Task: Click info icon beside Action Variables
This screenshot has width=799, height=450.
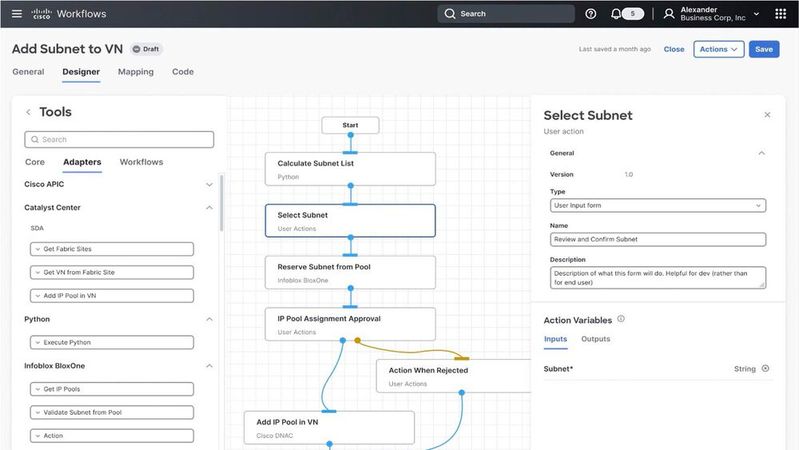Action: (x=621, y=319)
